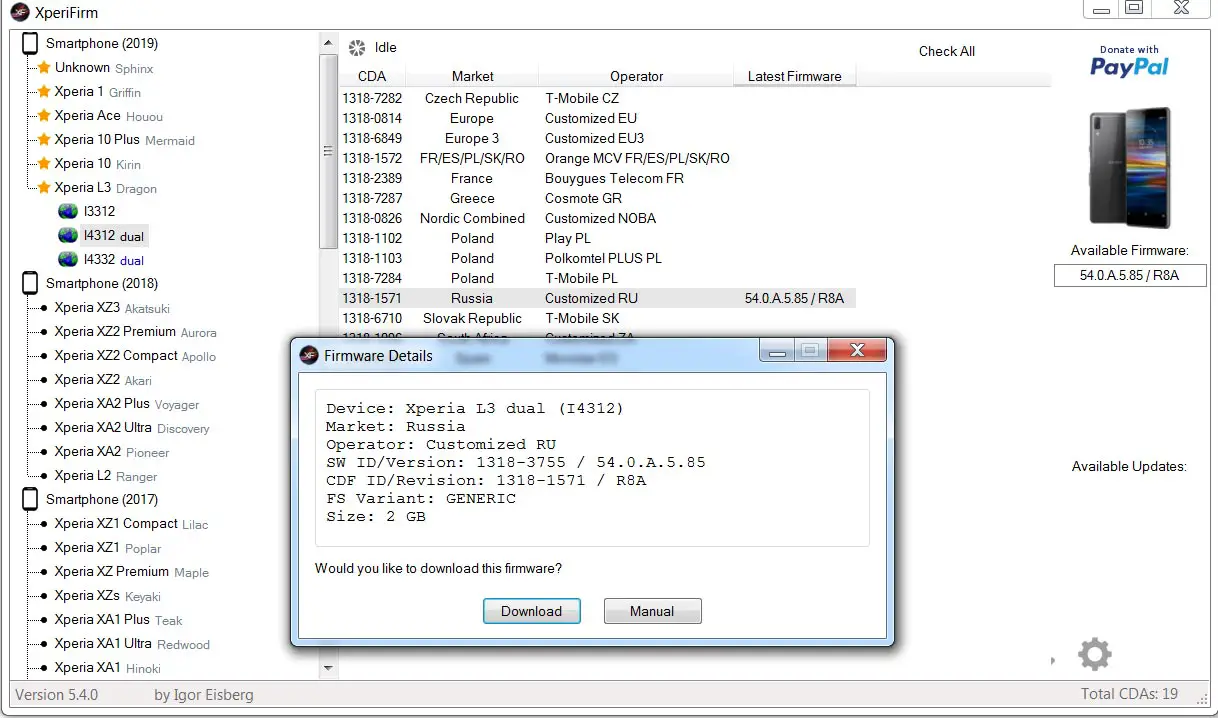The width and height of the screenshot is (1218, 718).
Task: Click the star icon beside Xperia 1 Griffin
Action: 44,91
